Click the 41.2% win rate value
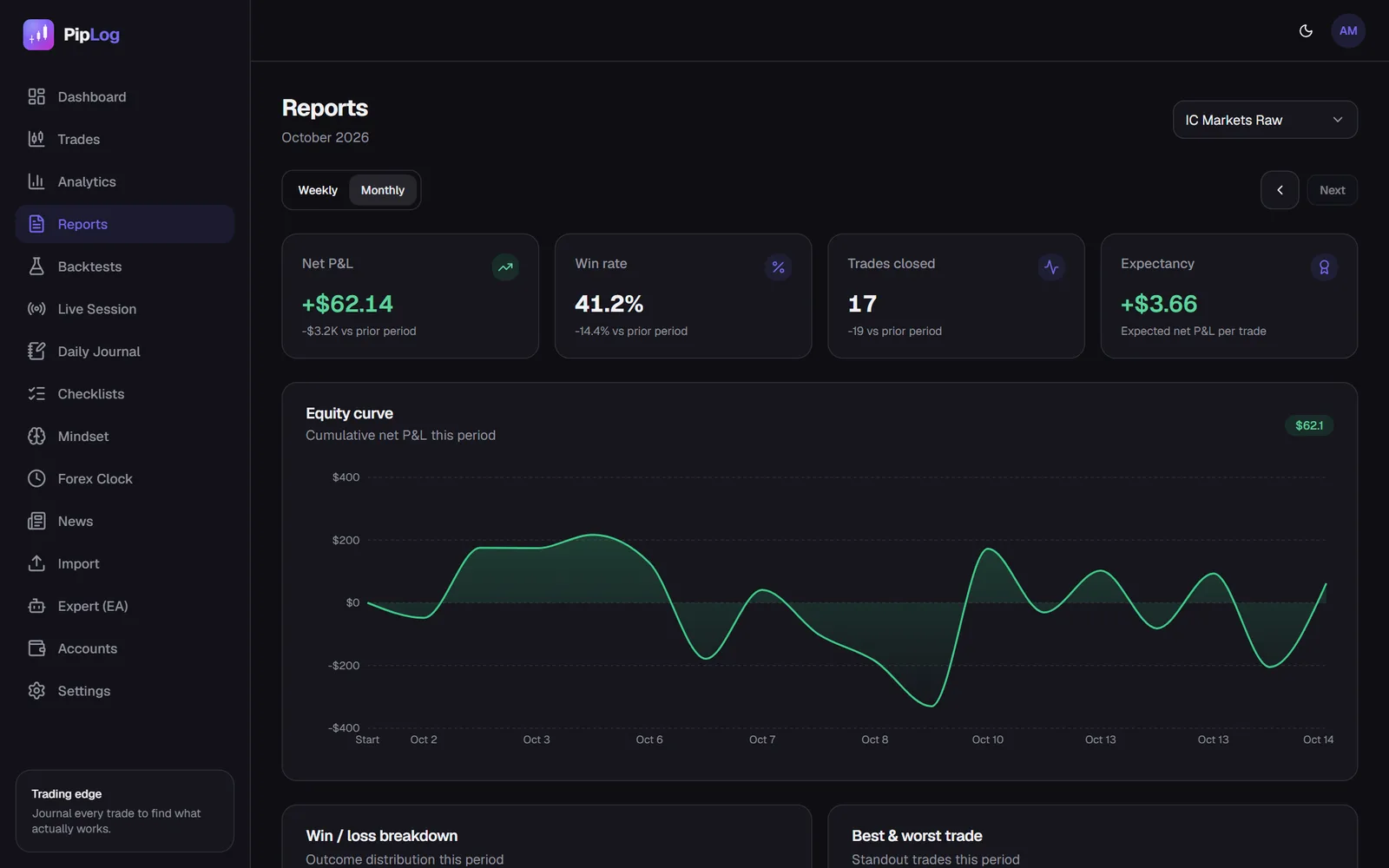The height and width of the screenshot is (868, 1389). (x=609, y=304)
